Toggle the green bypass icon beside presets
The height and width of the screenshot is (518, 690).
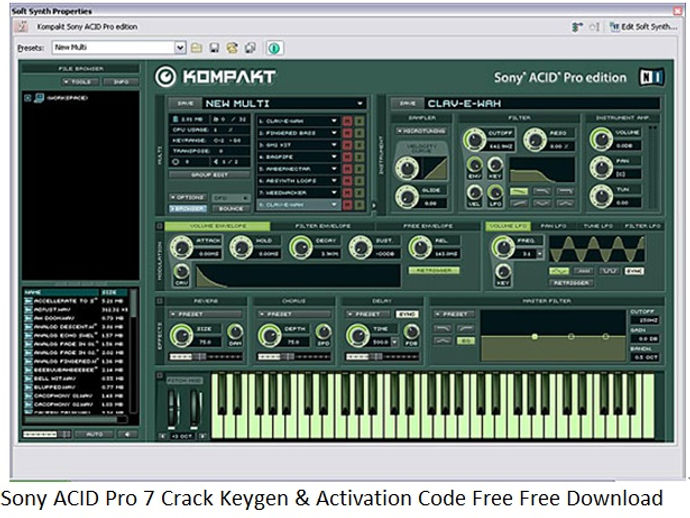click(274, 48)
